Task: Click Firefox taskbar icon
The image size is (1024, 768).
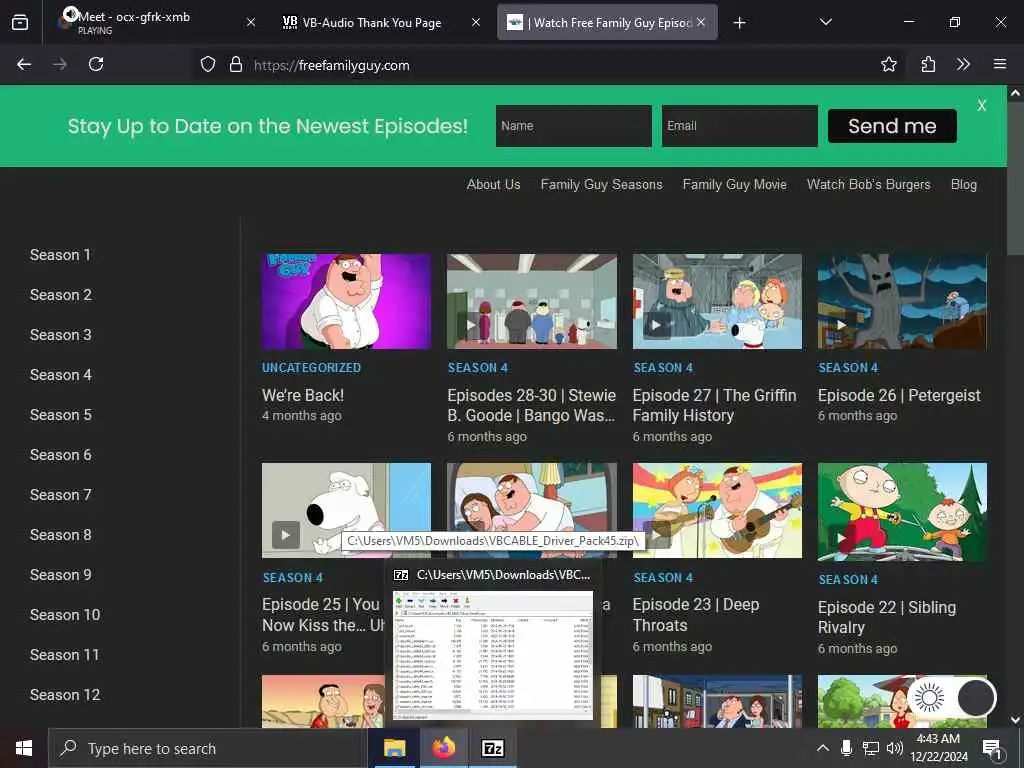Action: [443, 748]
